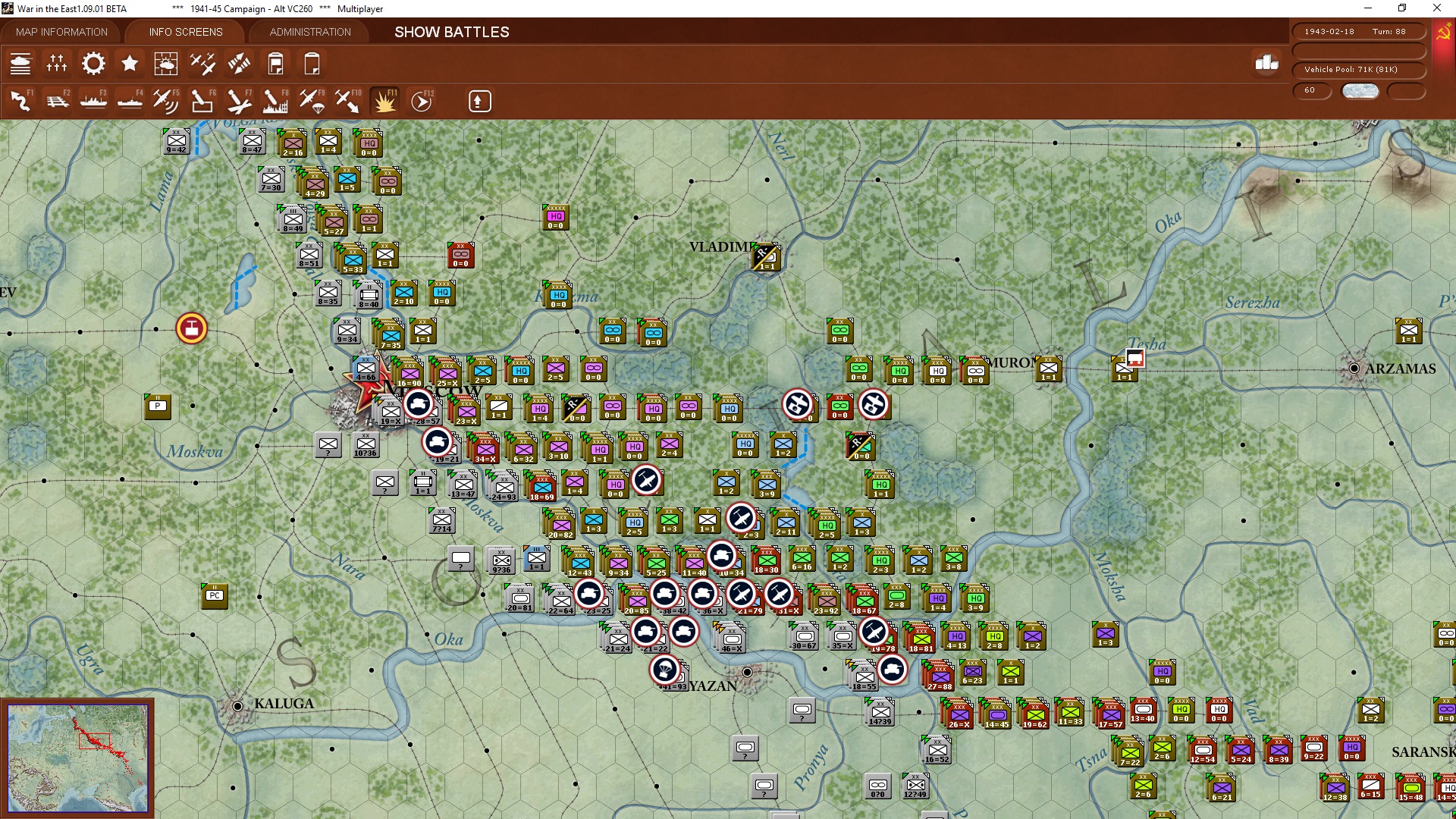Click the victory star icon
The image size is (1456, 819).
point(130,64)
